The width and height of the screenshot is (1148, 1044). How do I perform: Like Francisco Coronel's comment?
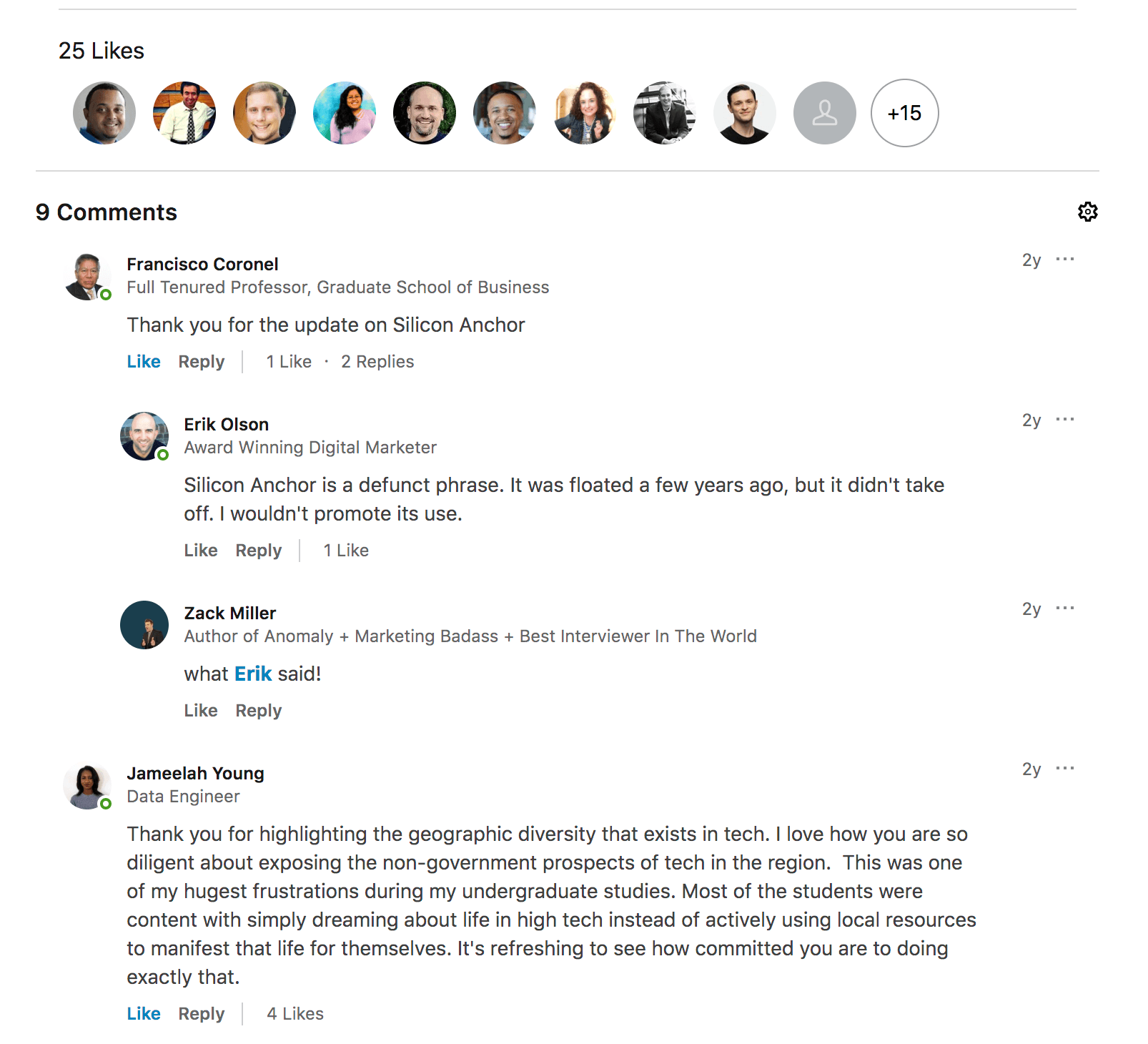144,362
